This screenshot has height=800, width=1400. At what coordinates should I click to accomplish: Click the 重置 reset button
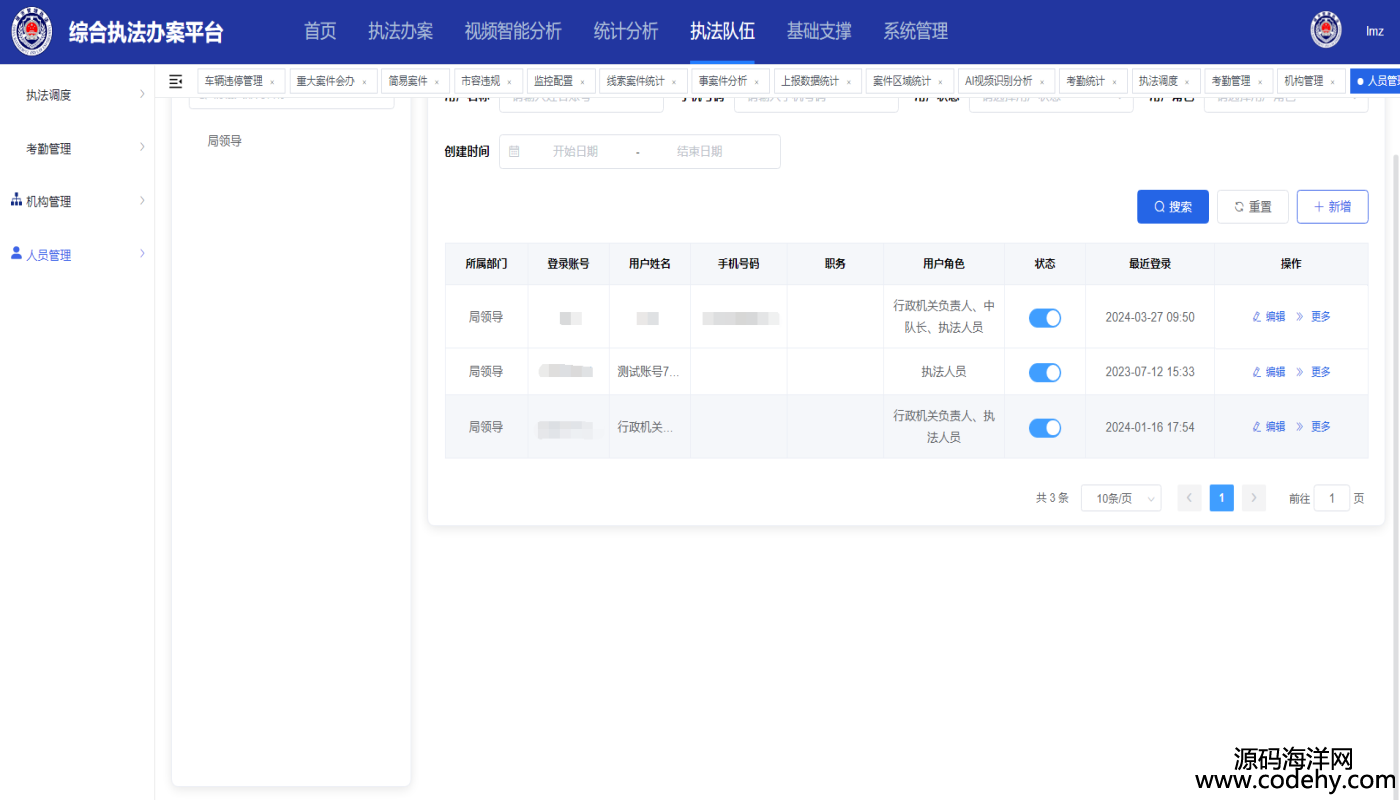tap(1253, 207)
